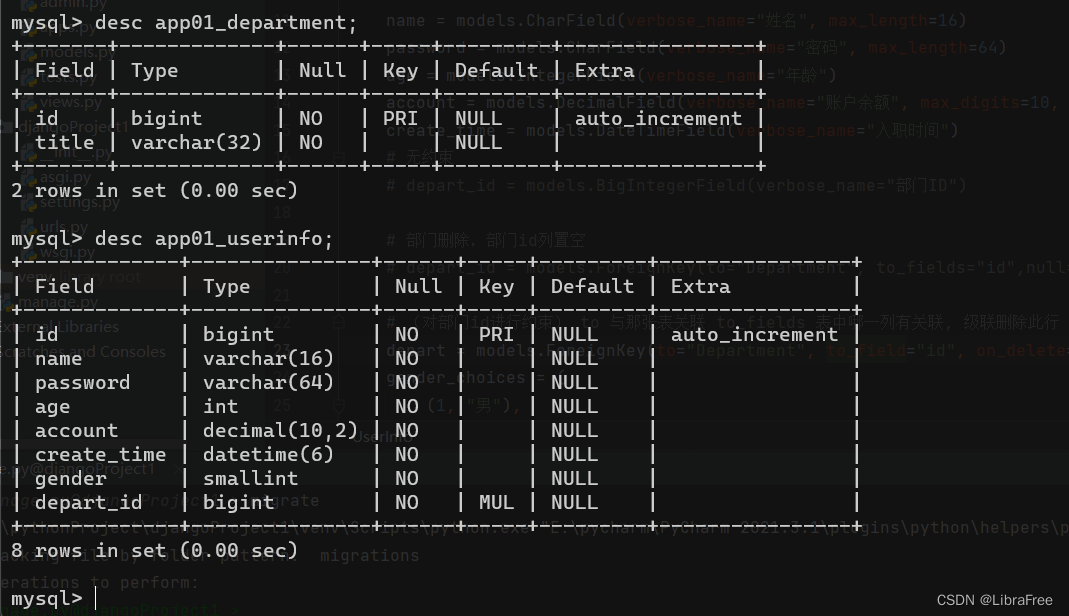Click the CSDN @LibraFree watermark
Viewport: 1069px width, 616px height.
pyautogui.click(x=994, y=600)
